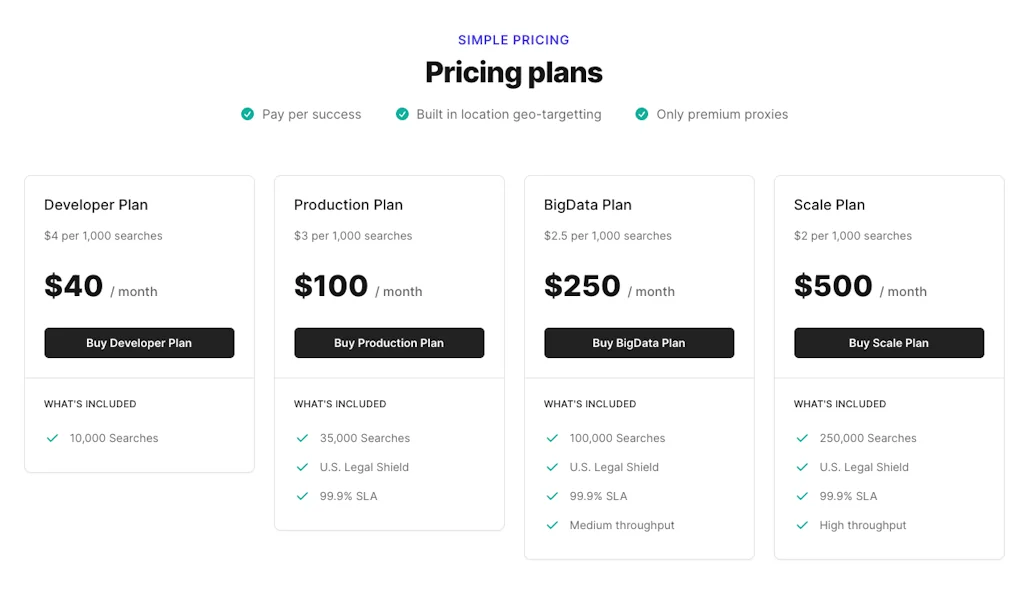Click the geo-targetting green check icon

[x=402, y=114]
